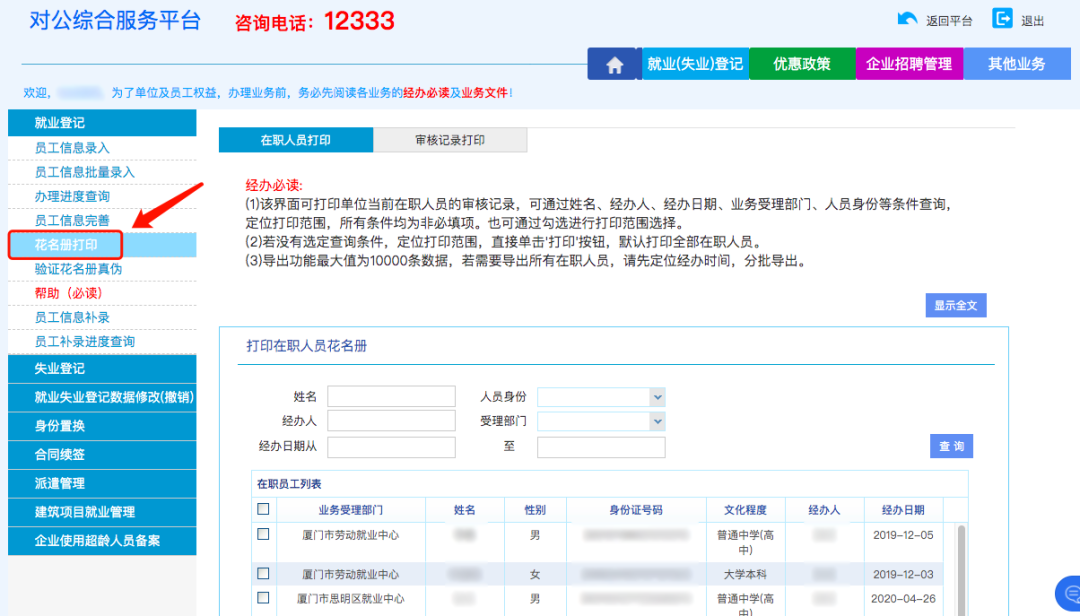Click the return to platform arrow icon

click(908, 19)
